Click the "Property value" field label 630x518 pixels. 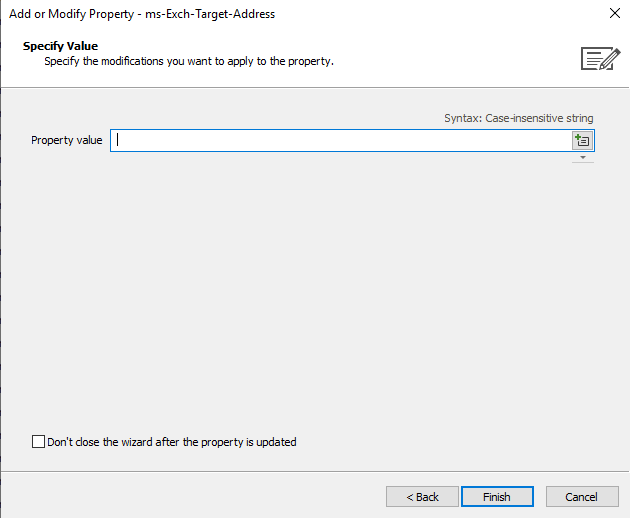coord(67,140)
